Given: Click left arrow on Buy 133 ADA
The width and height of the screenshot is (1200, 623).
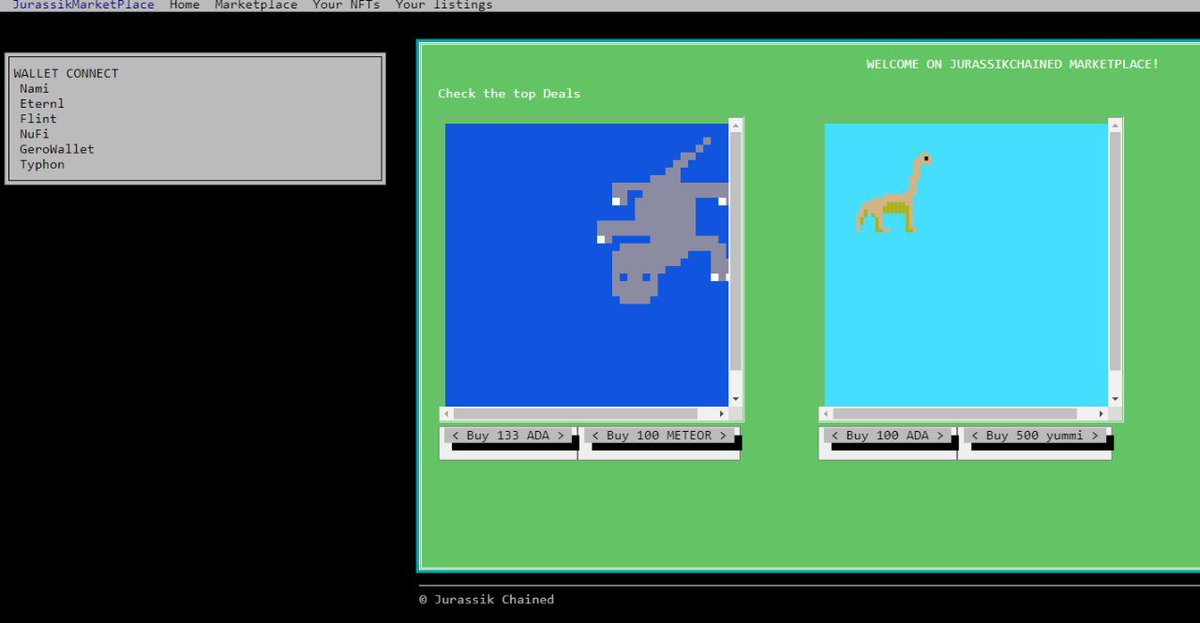Looking at the screenshot, I should click(x=457, y=435).
